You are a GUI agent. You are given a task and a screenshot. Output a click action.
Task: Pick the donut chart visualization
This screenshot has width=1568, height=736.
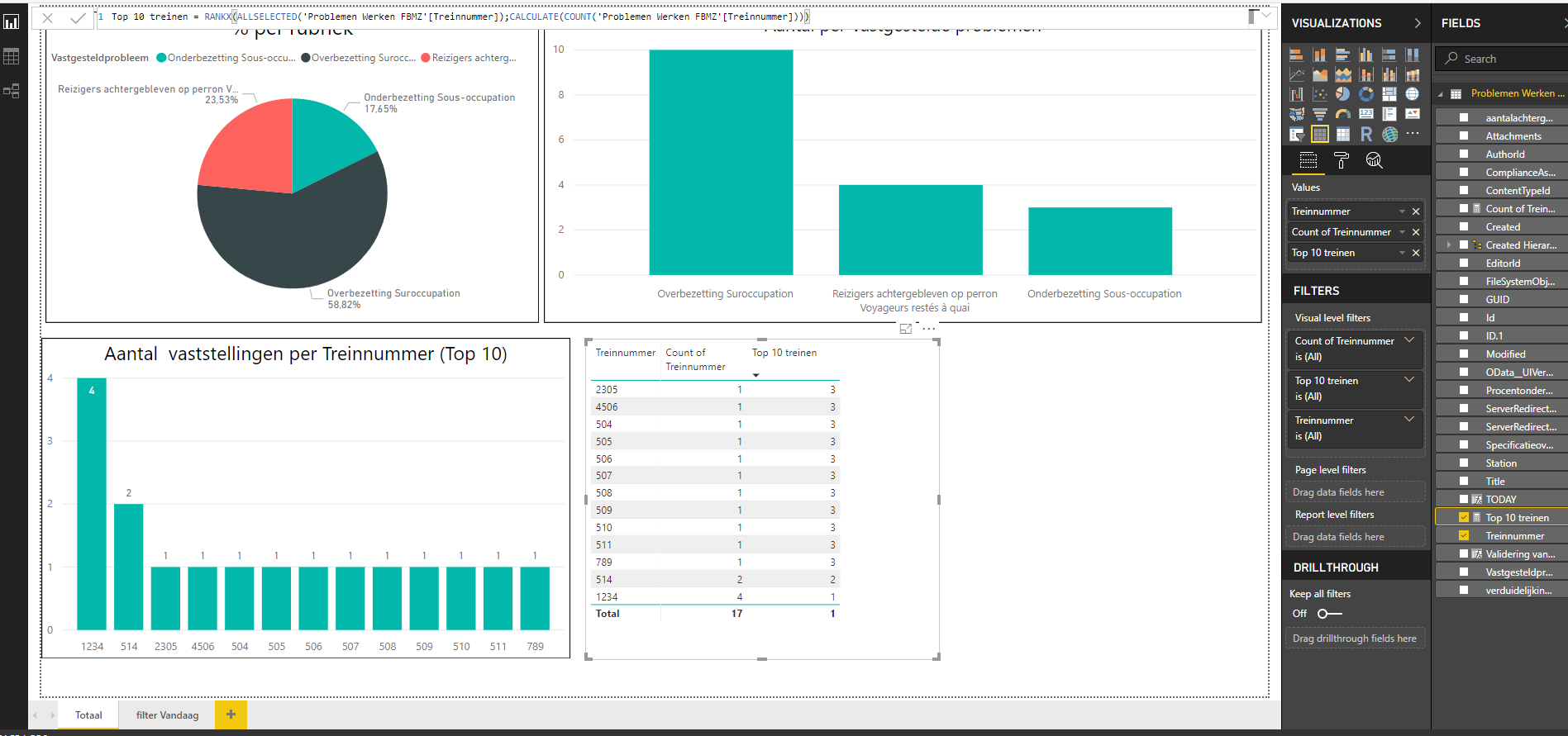(1365, 95)
